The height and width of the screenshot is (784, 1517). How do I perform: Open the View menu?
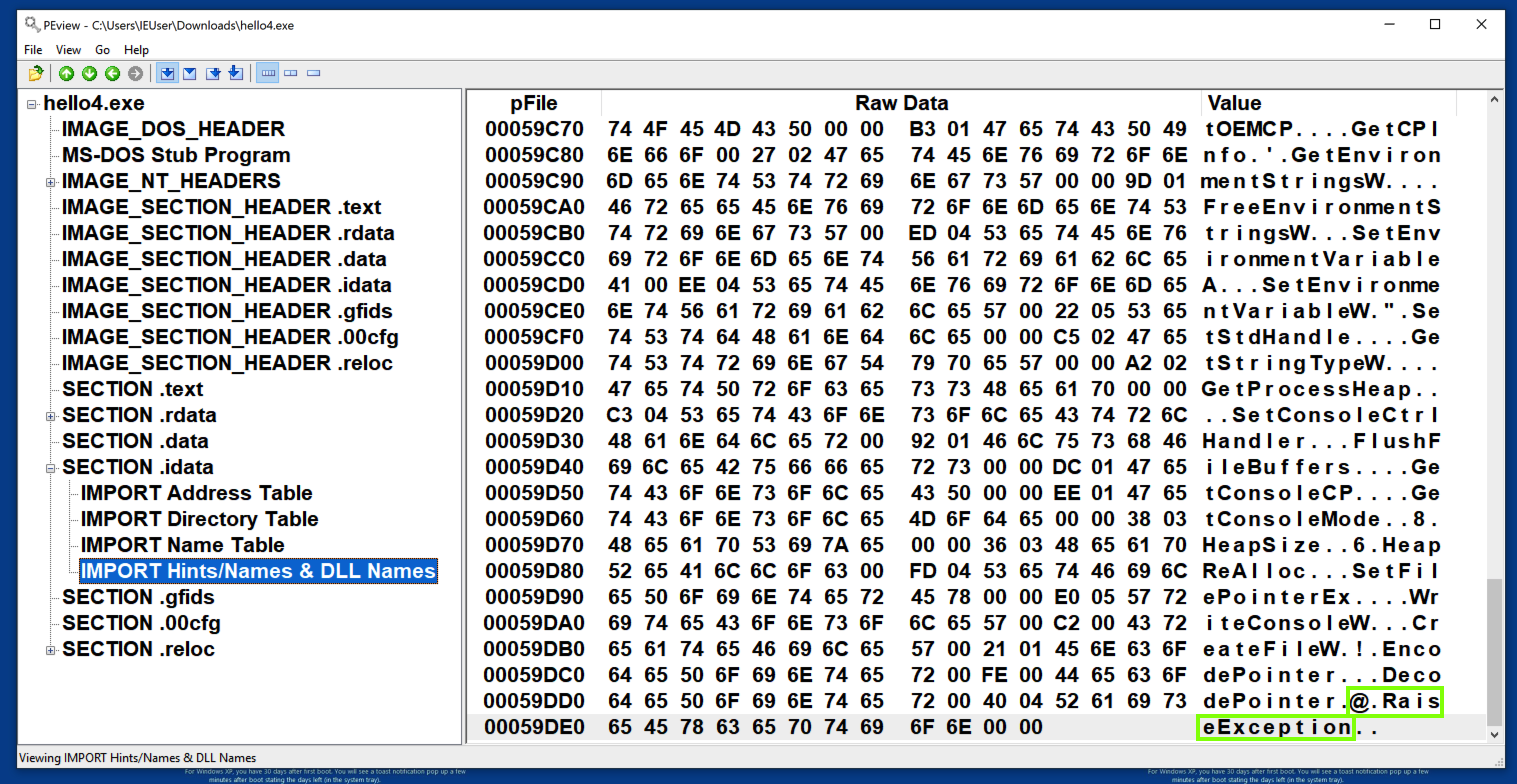(69, 49)
